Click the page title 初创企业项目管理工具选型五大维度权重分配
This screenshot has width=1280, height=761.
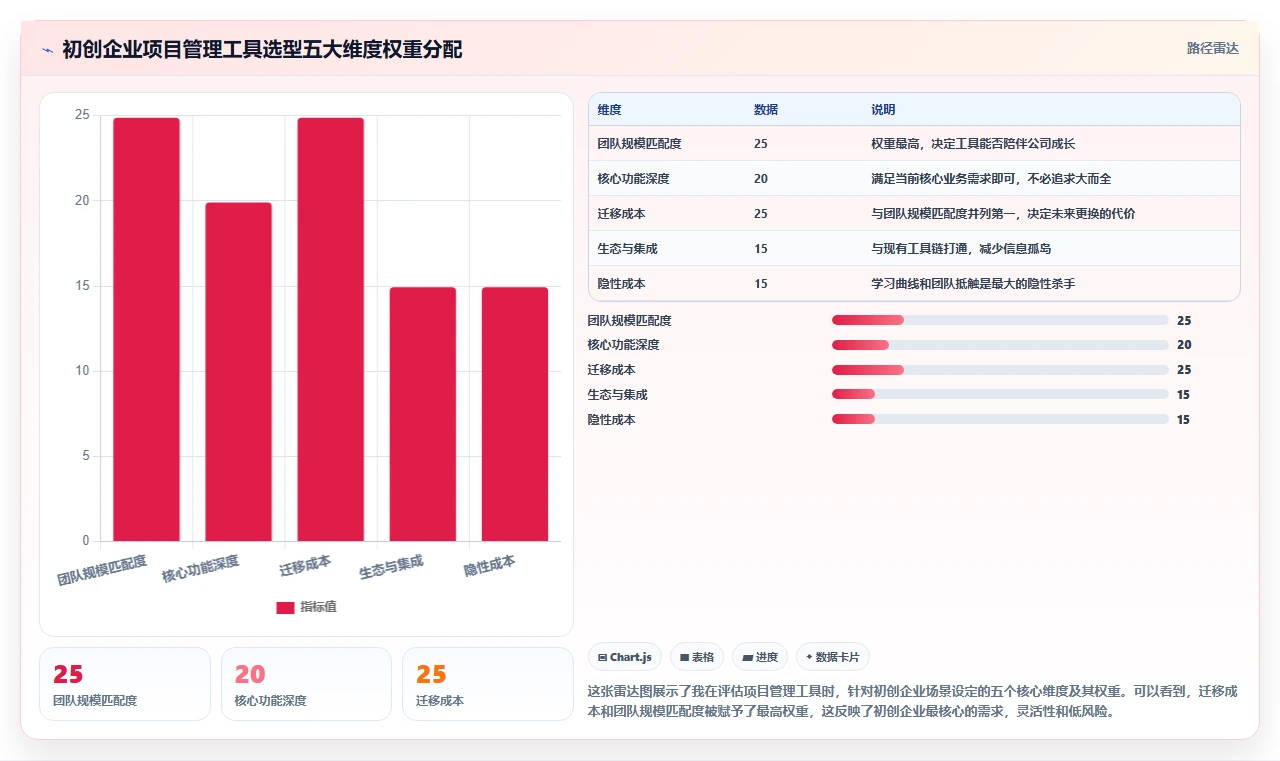[262, 50]
